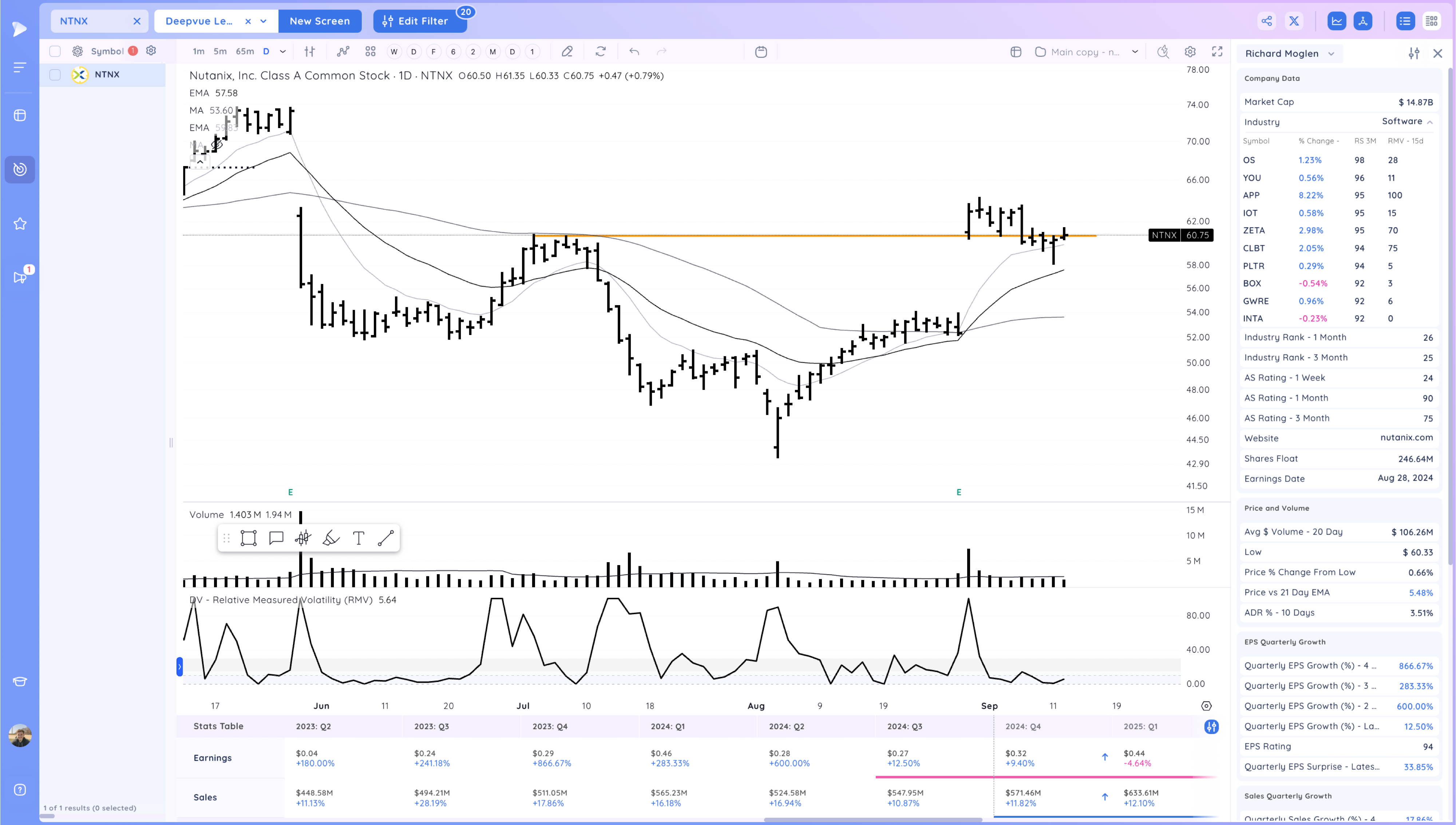Click the fullscreen chart icon
1456x825 pixels.
click(1216, 52)
